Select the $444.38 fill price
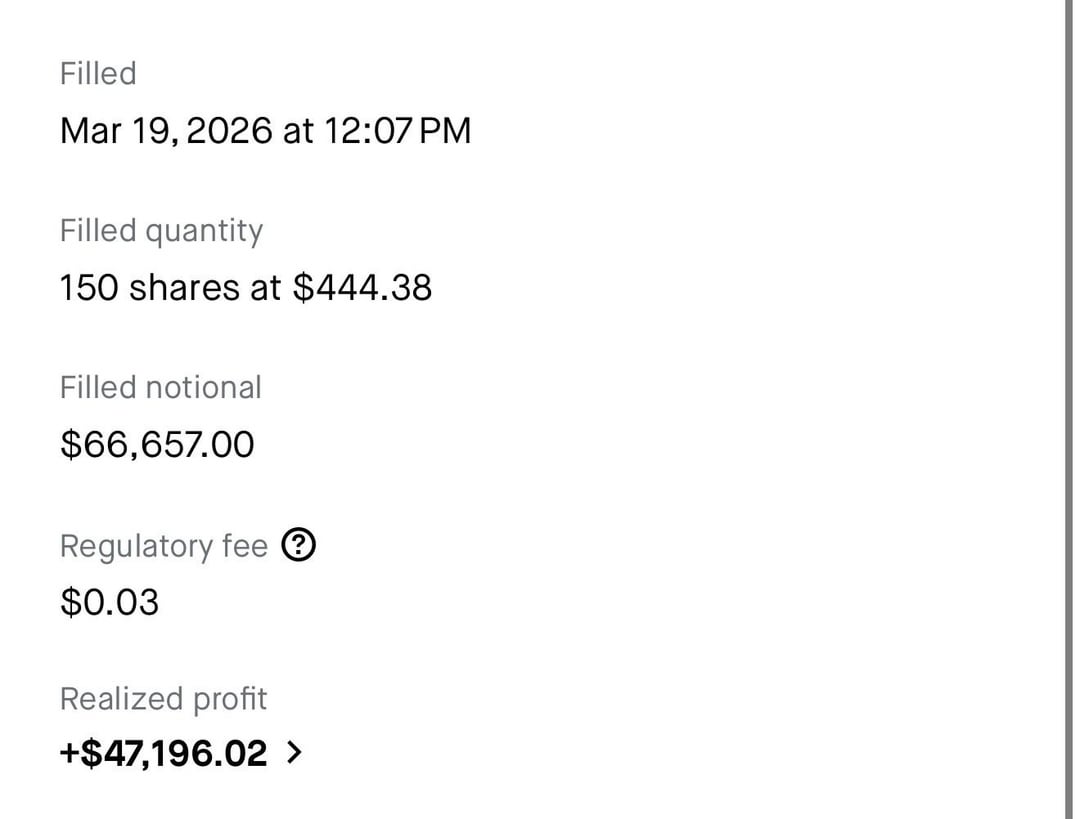This screenshot has width=1080, height=819. 362,288
